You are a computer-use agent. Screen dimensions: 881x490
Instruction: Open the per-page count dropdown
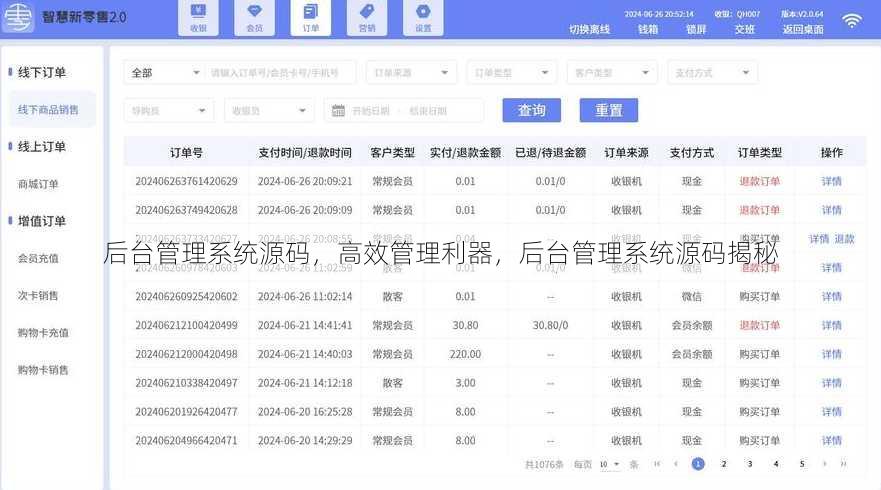[609, 464]
